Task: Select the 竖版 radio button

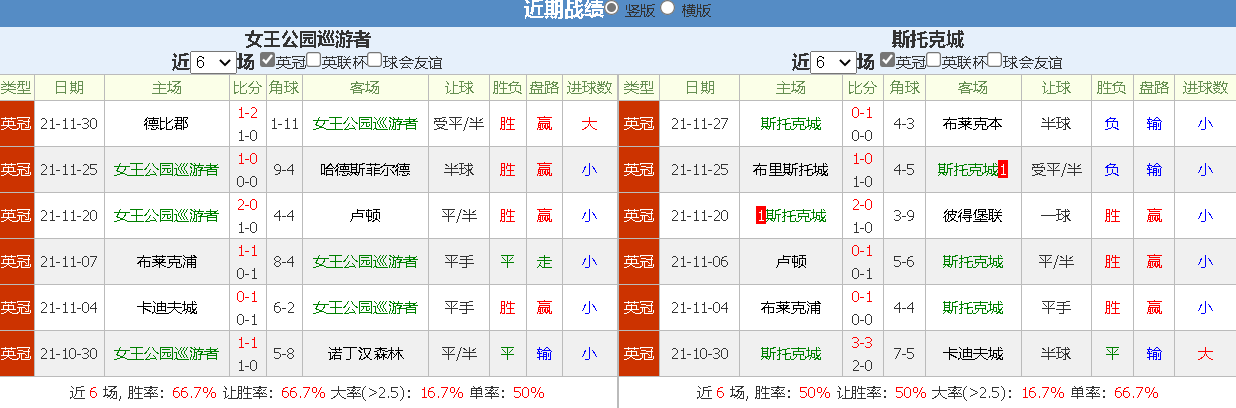Action: tap(611, 8)
